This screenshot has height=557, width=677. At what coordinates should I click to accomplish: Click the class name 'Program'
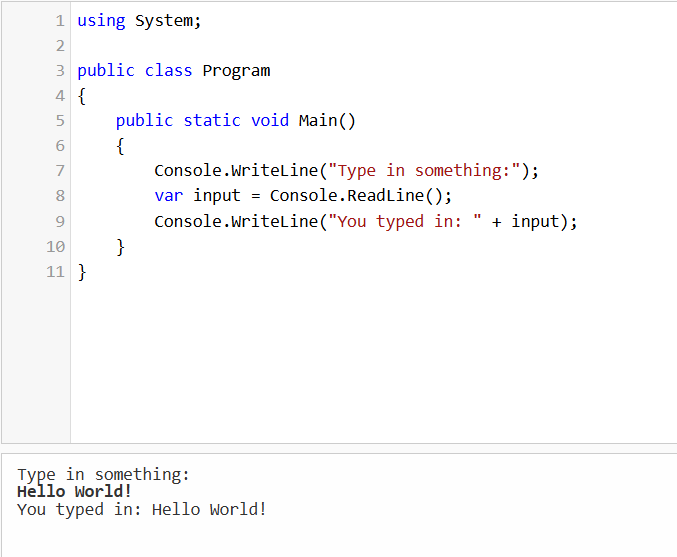point(236,71)
